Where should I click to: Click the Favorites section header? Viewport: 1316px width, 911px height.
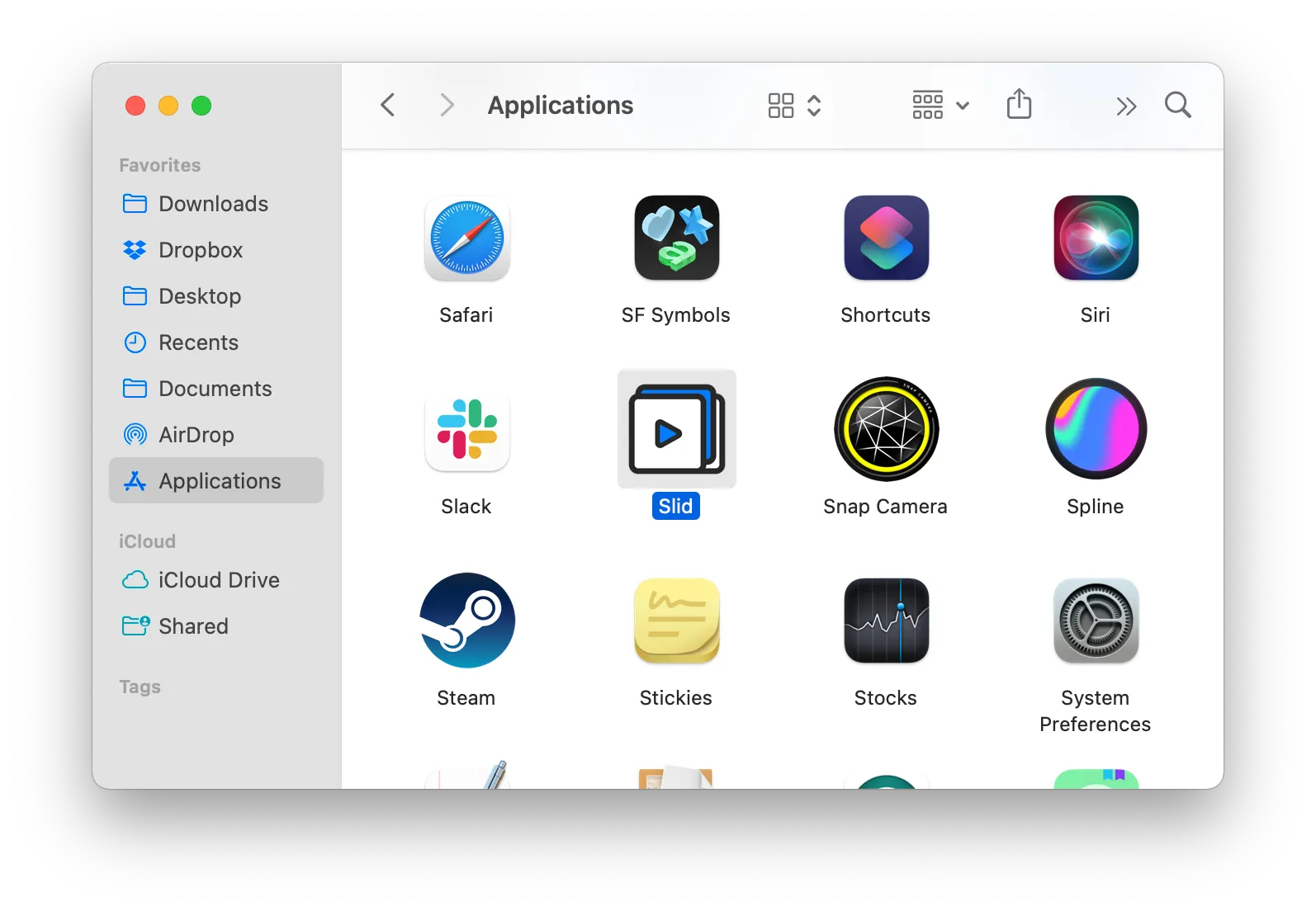tap(160, 165)
